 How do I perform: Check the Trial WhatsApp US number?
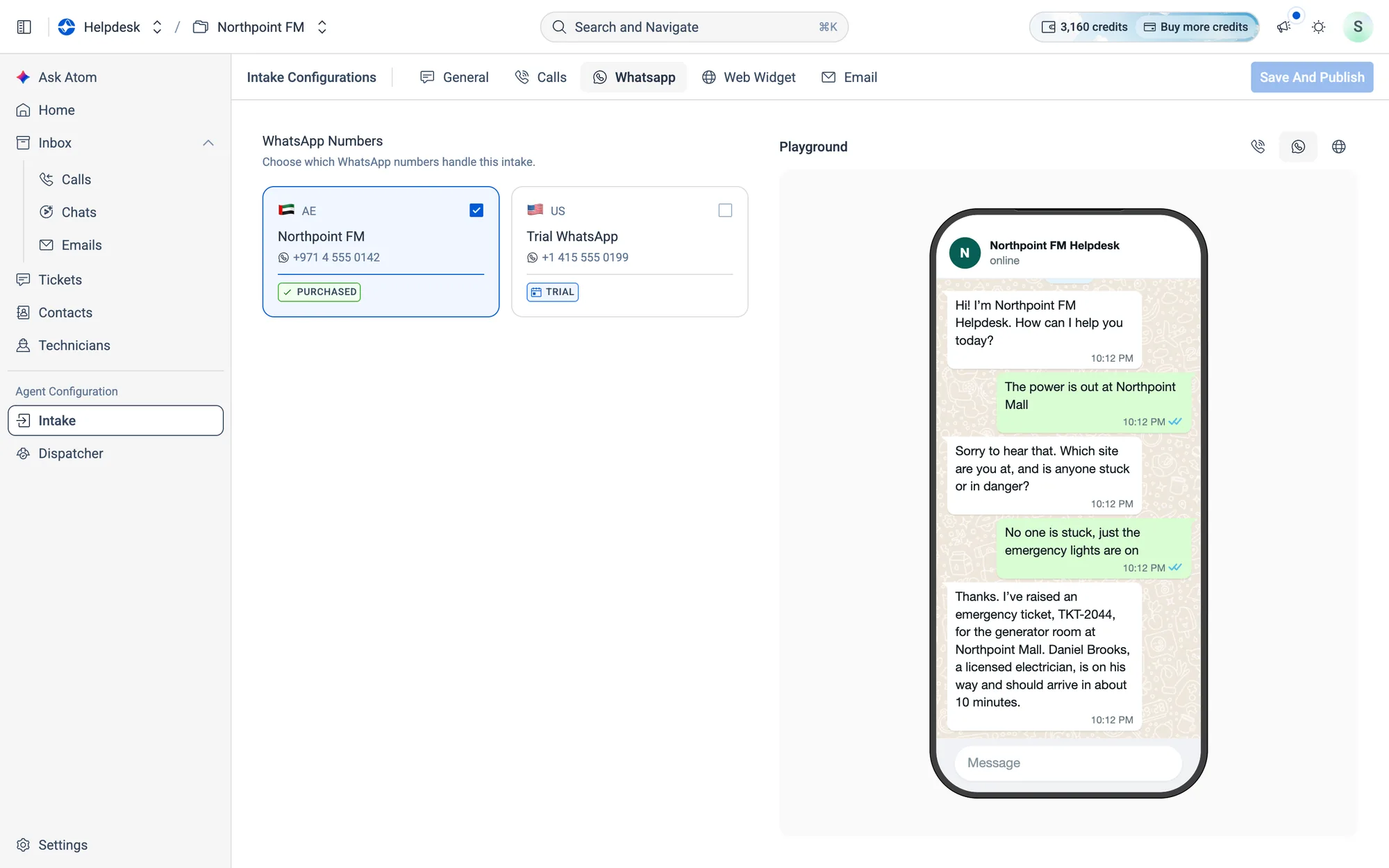tap(725, 210)
